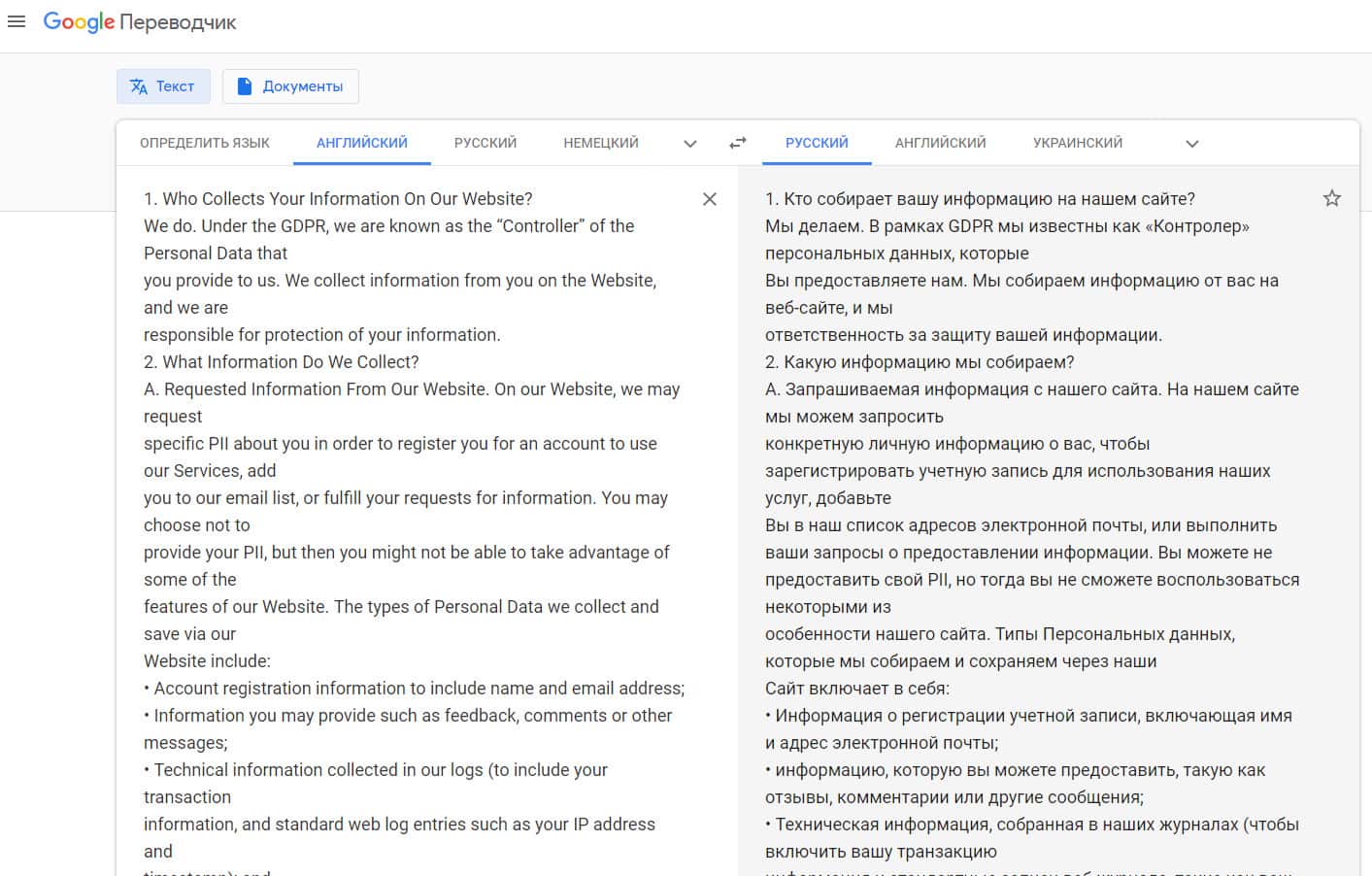1372x876 pixels.
Task: Expand the target language list chevron
Action: [x=1192, y=144]
